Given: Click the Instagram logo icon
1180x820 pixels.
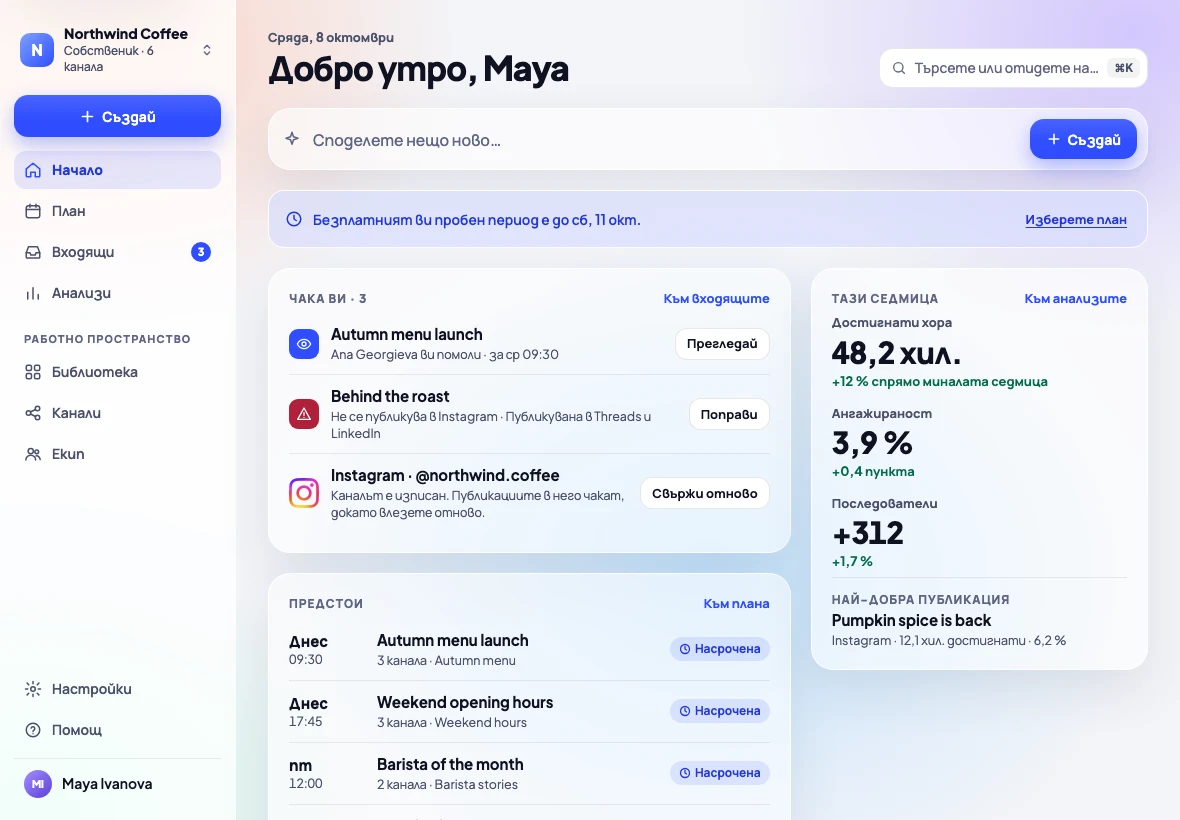Looking at the screenshot, I should pos(304,494).
